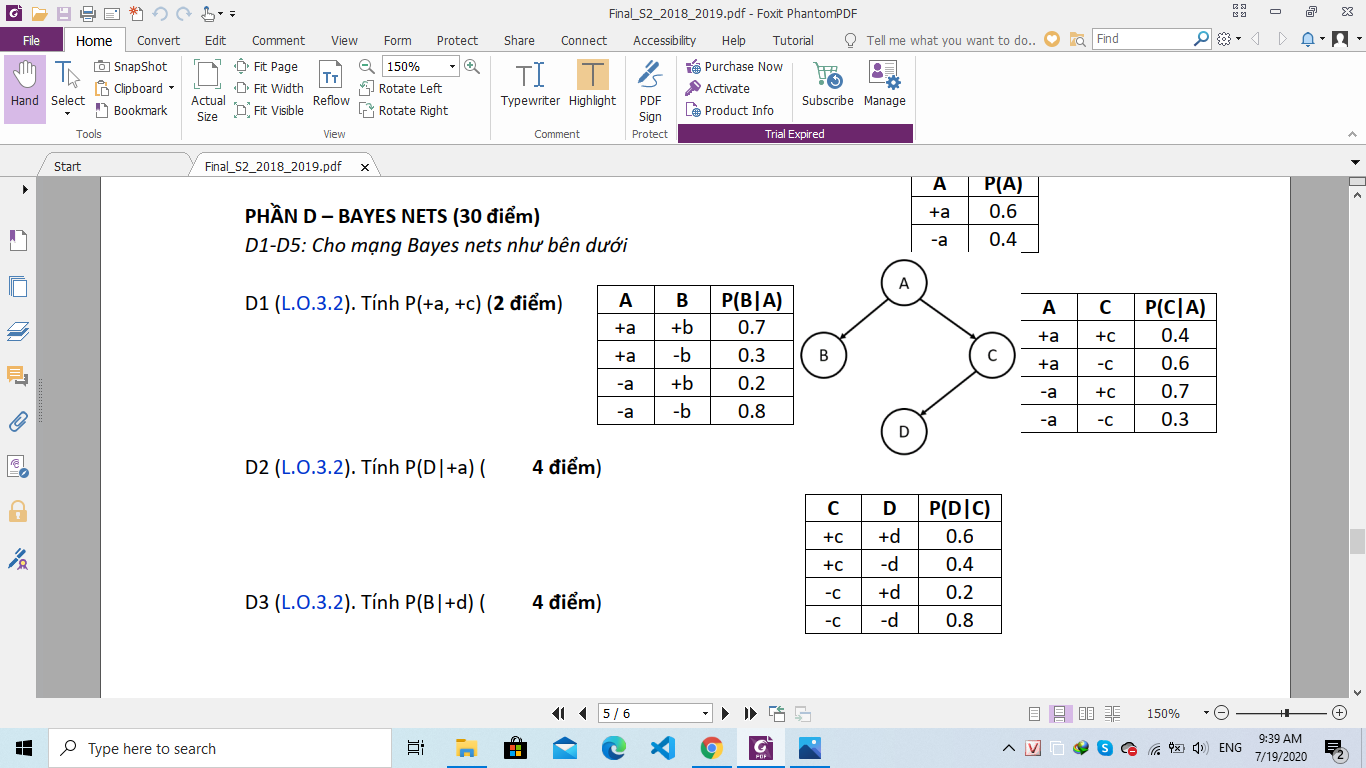Click the Rotate Left icon
1366x768 pixels.
(x=366, y=88)
